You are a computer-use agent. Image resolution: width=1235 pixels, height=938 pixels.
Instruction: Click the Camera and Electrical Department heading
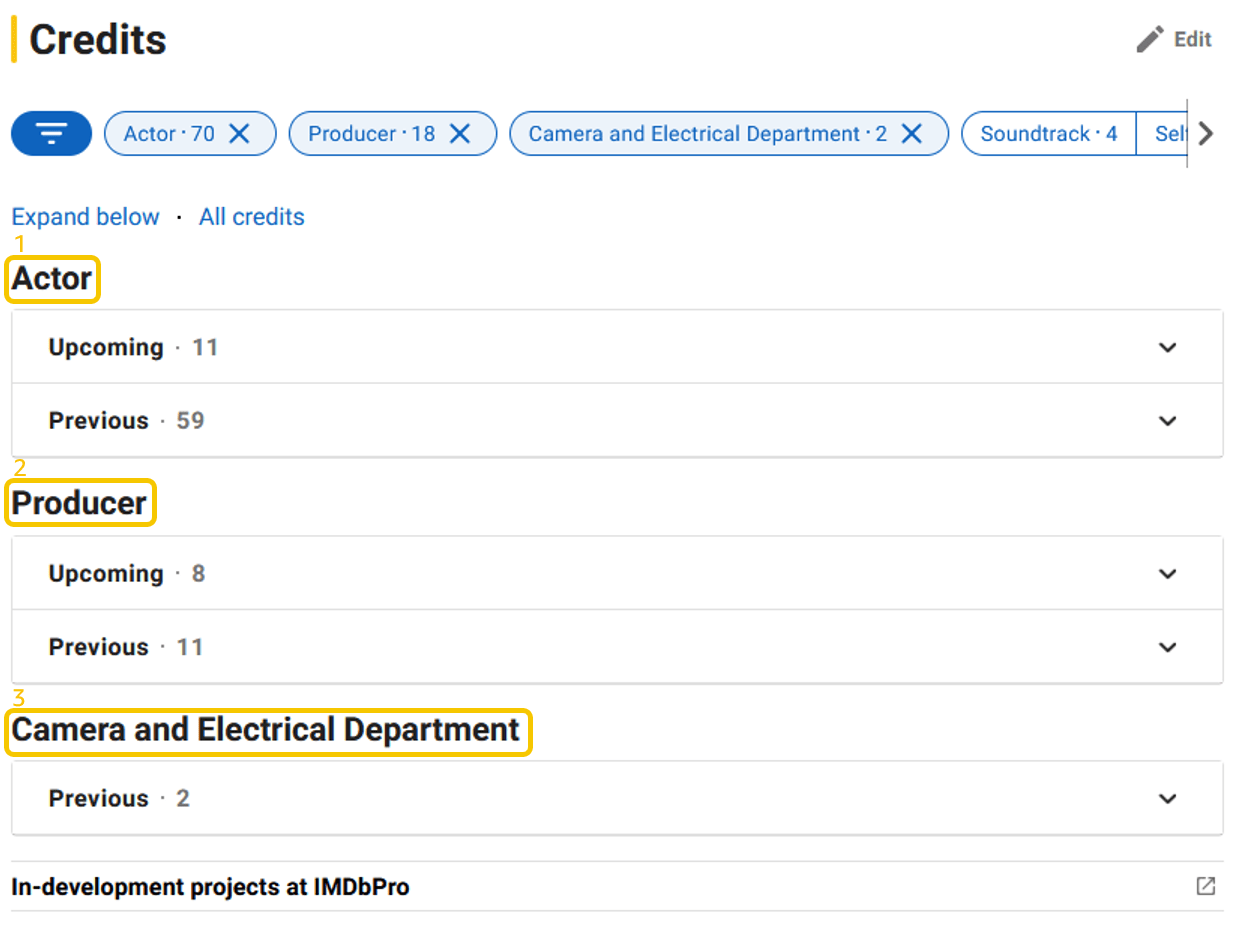tap(266, 731)
